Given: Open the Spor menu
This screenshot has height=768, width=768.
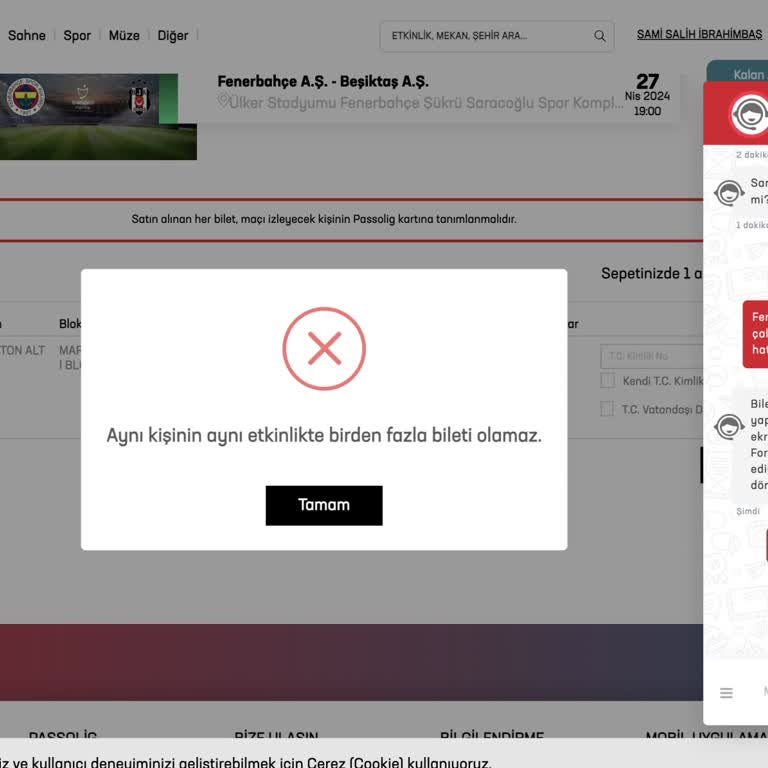Looking at the screenshot, I should 77,35.
